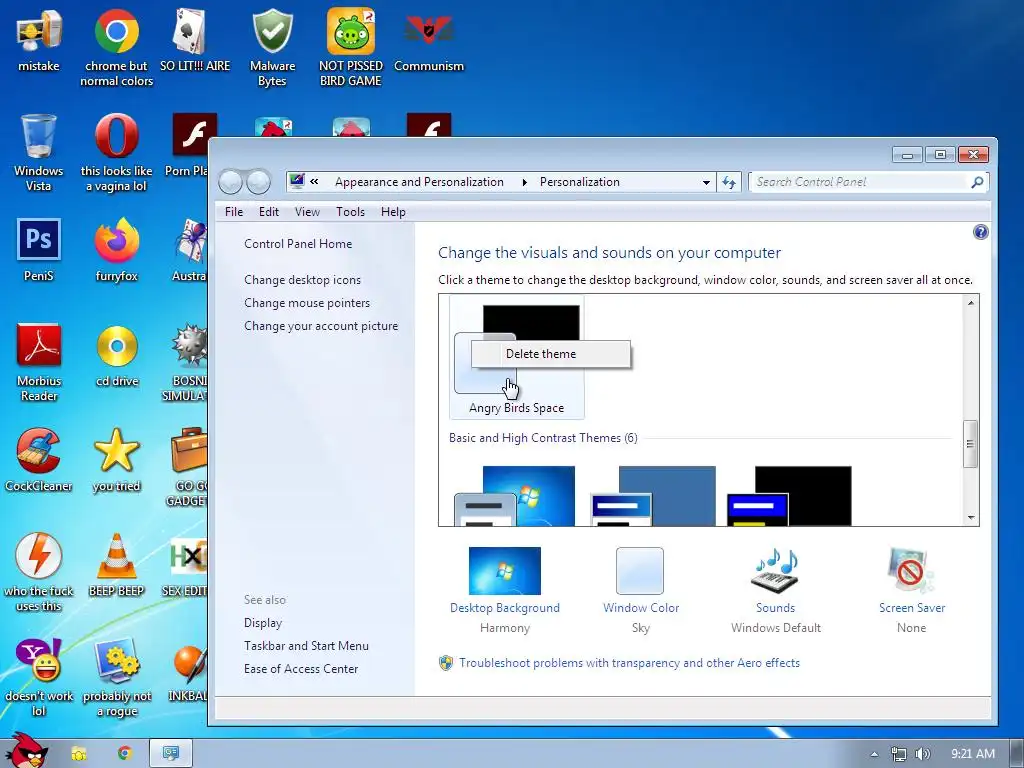The image size is (1024, 768).
Task: Show hidden tray icons arrow
Action: [874, 754]
